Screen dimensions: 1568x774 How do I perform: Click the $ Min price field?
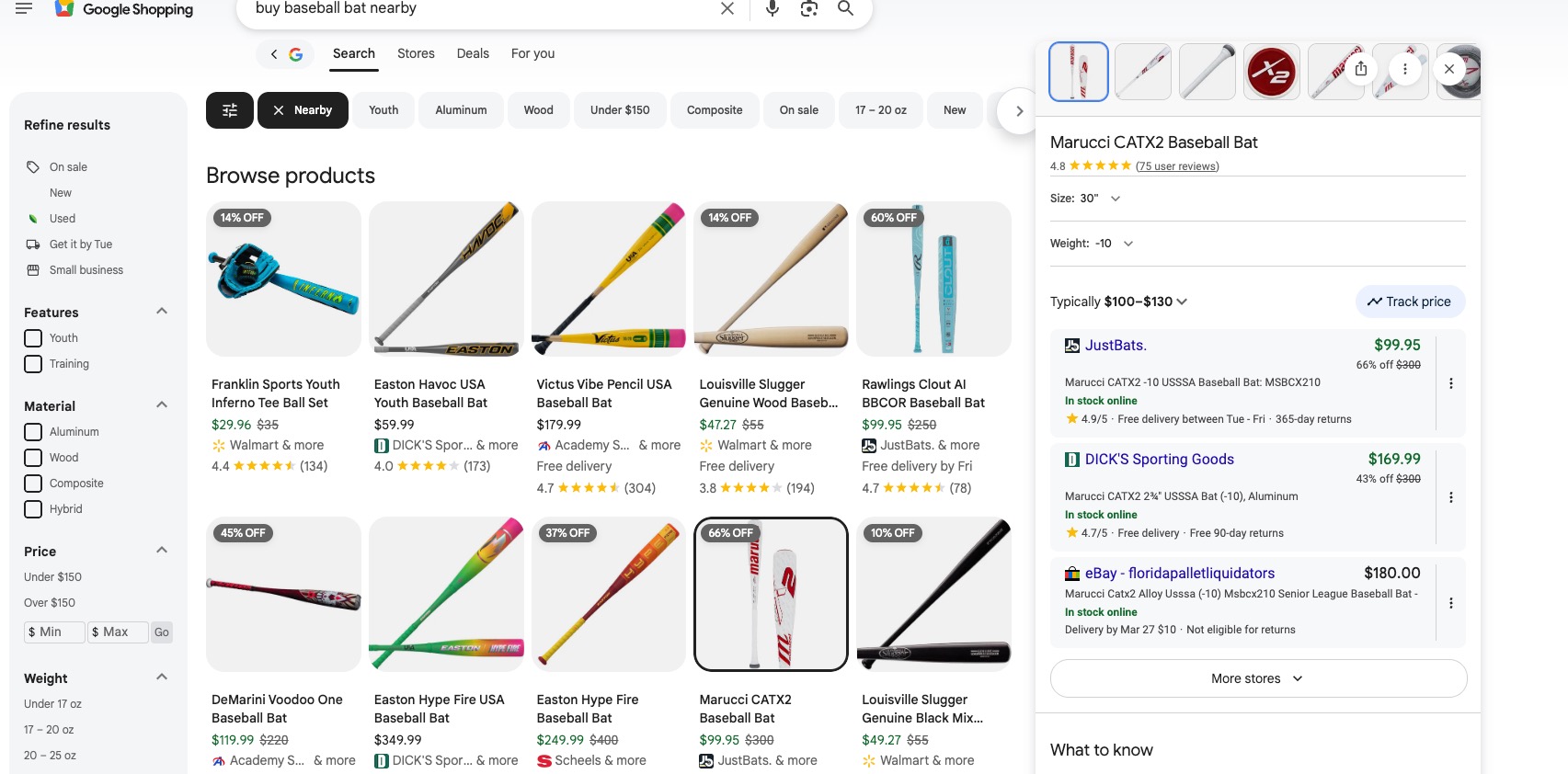coord(53,632)
